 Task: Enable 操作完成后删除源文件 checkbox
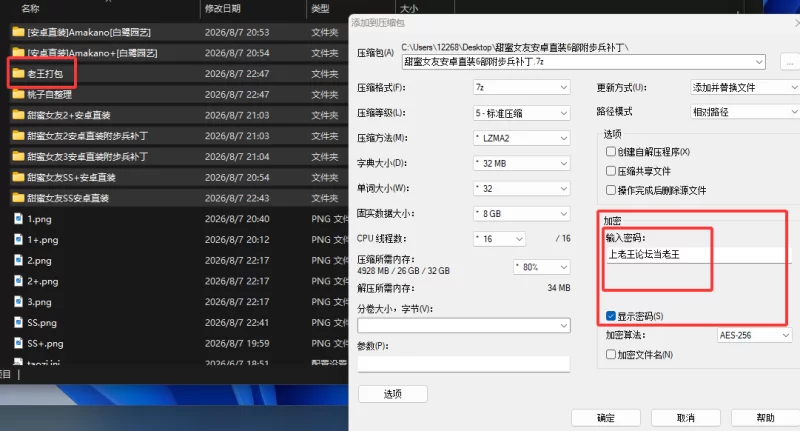(611, 190)
